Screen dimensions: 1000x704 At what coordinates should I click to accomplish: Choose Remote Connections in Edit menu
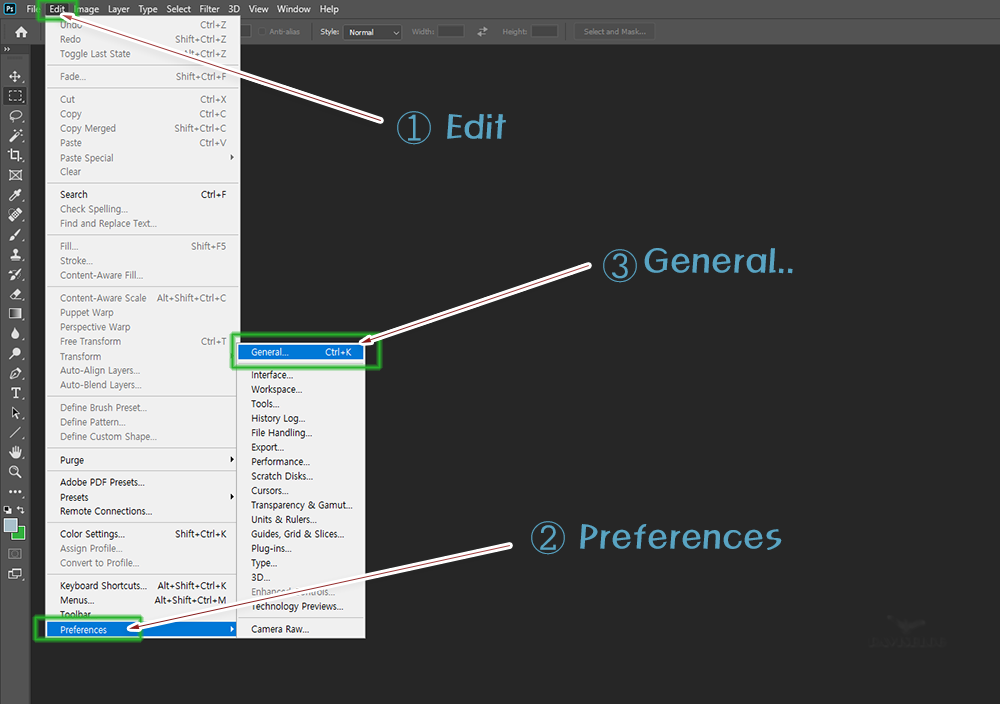pyautogui.click(x=143, y=511)
